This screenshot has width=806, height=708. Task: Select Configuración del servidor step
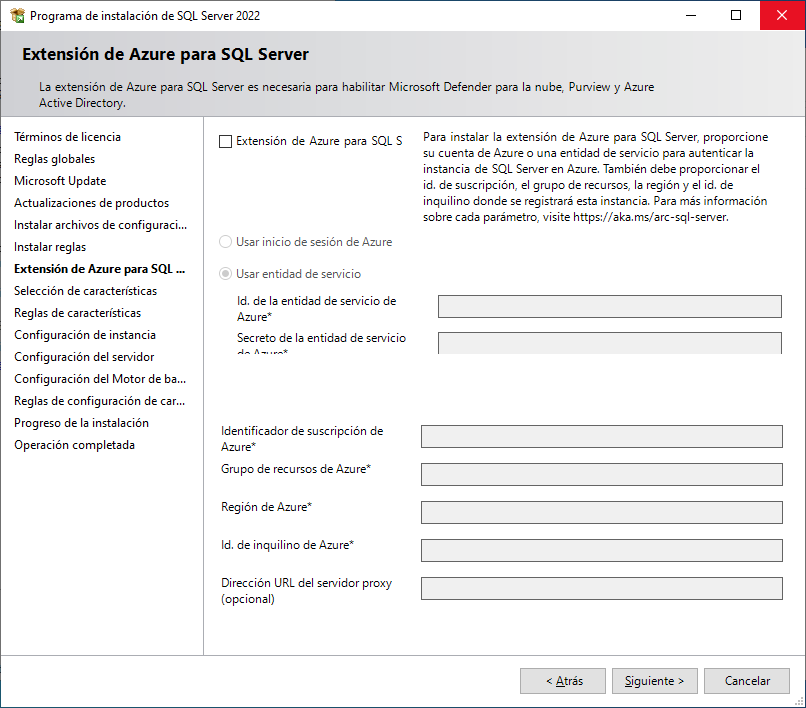tap(84, 357)
